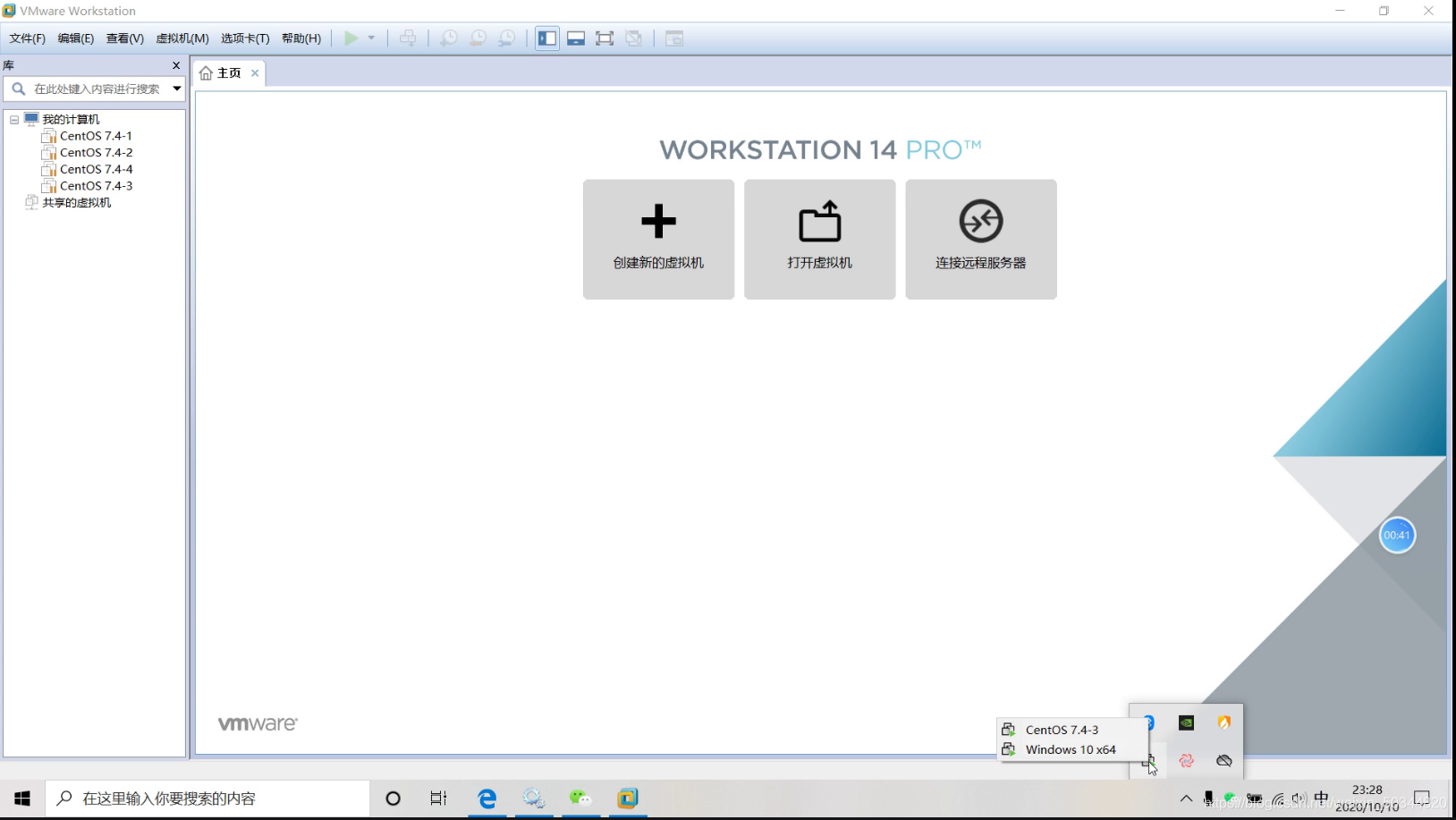Viewport: 1456px width, 820px height.
Task: Open the 选项卡(T) menu
Action: tap(245, 38)
